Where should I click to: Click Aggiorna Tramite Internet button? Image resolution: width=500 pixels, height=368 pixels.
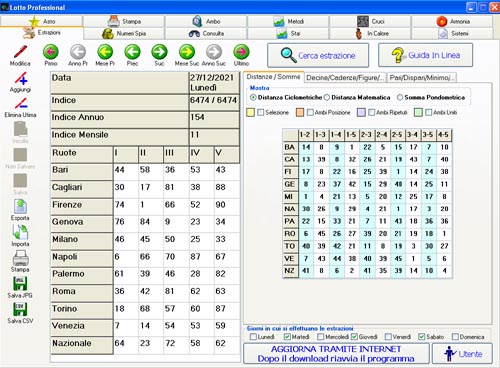(336, 354)
